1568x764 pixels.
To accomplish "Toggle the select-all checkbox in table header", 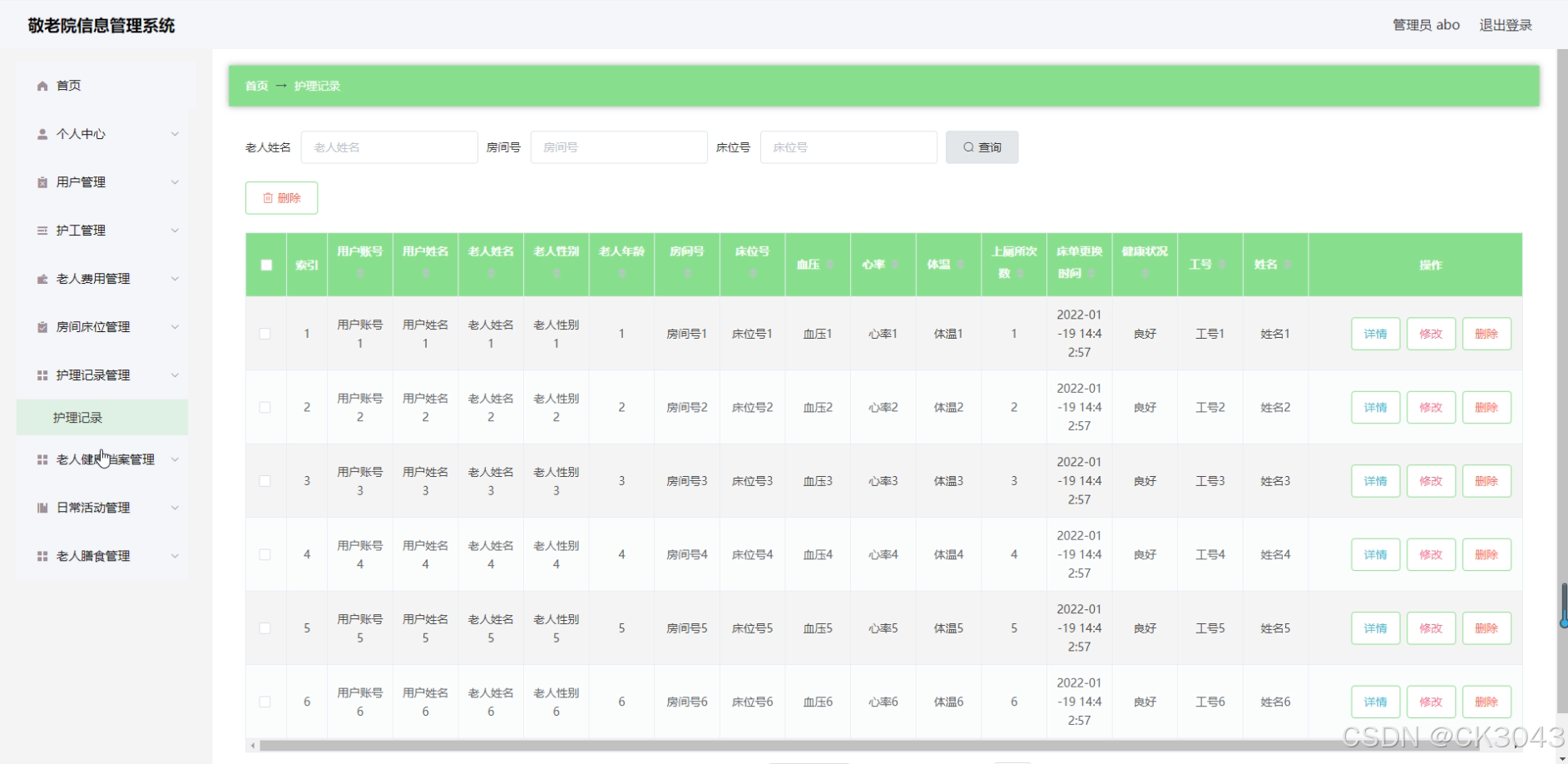I will tap(266, 265).
